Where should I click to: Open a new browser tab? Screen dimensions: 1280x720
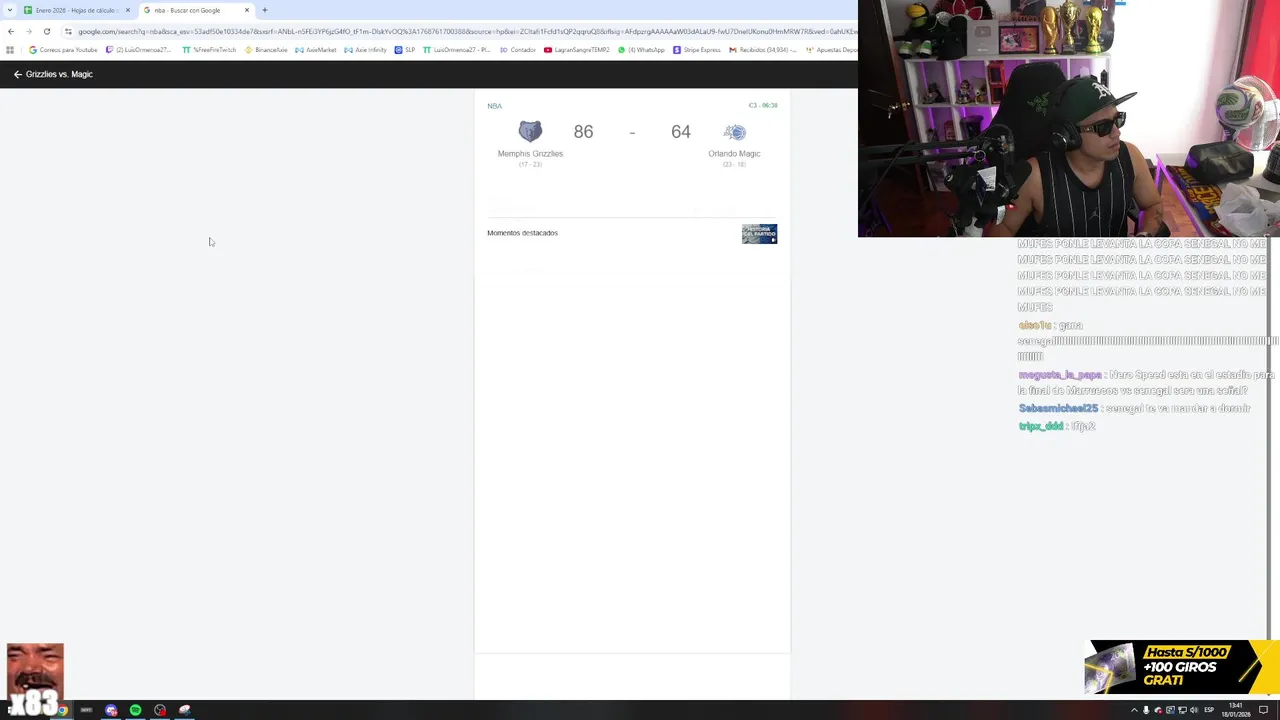pos(265,10)
